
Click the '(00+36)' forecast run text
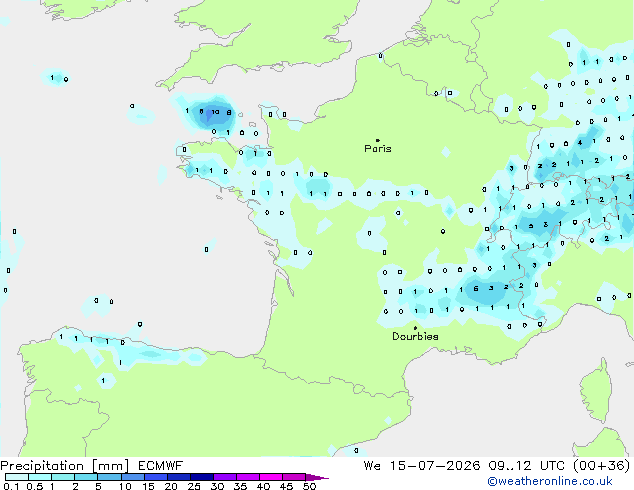point(602,466)
